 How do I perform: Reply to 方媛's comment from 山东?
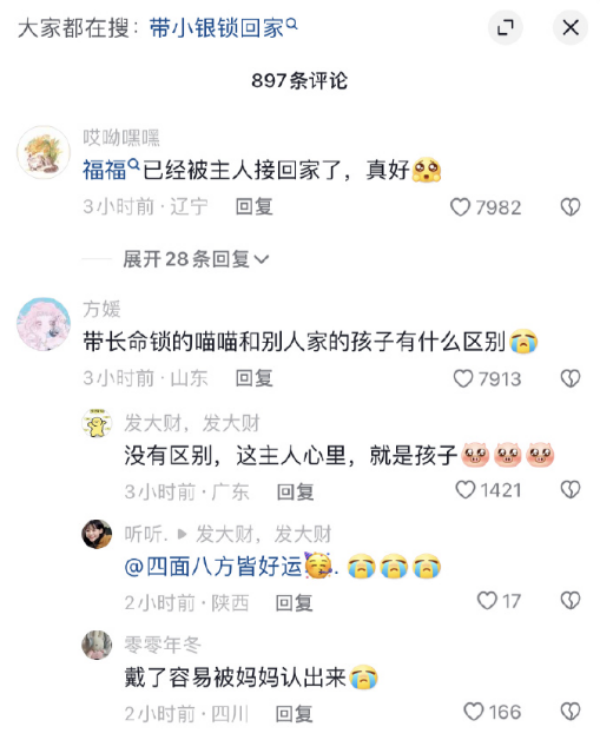(254, 378)
